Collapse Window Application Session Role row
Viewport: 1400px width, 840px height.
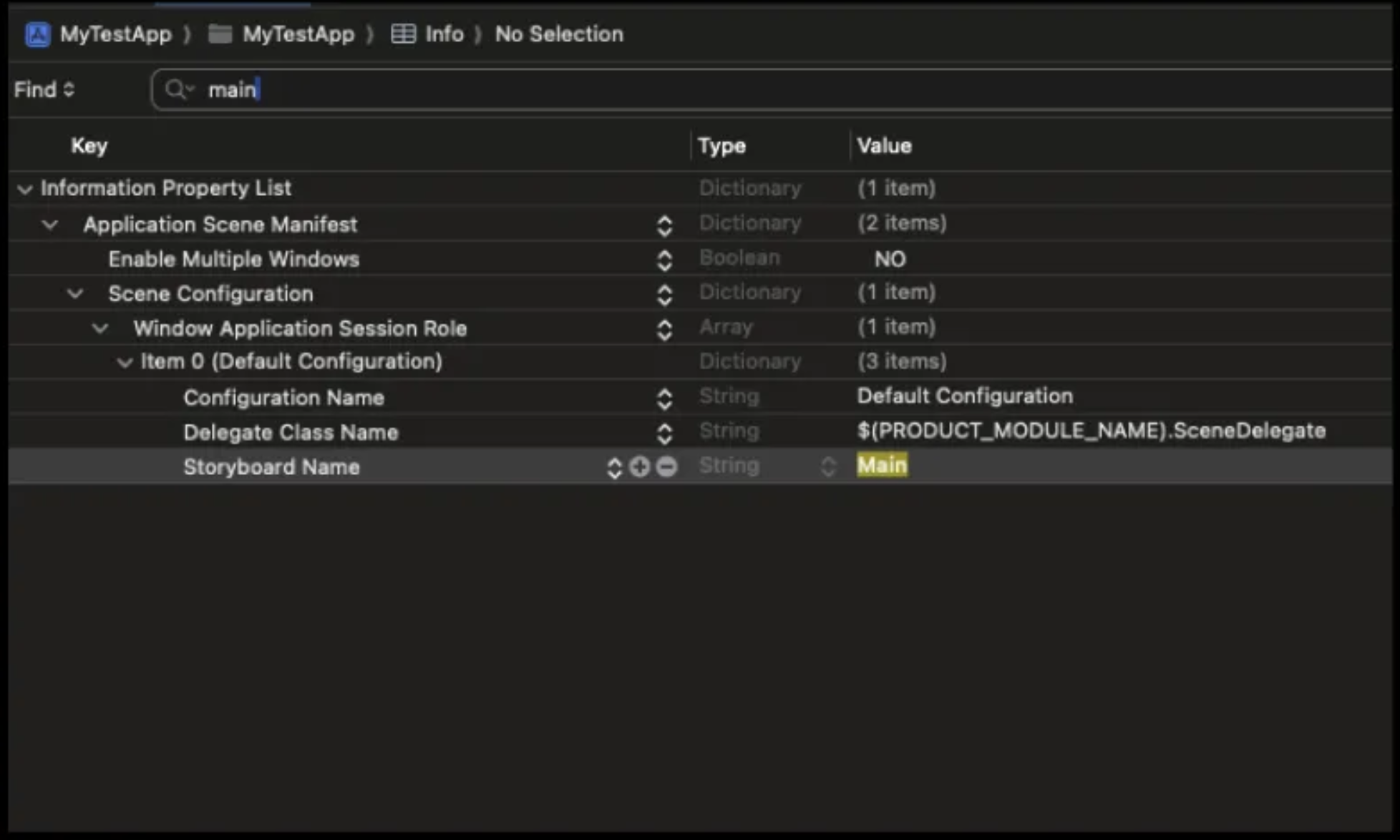pyautogui.click(x=100, y=328)
